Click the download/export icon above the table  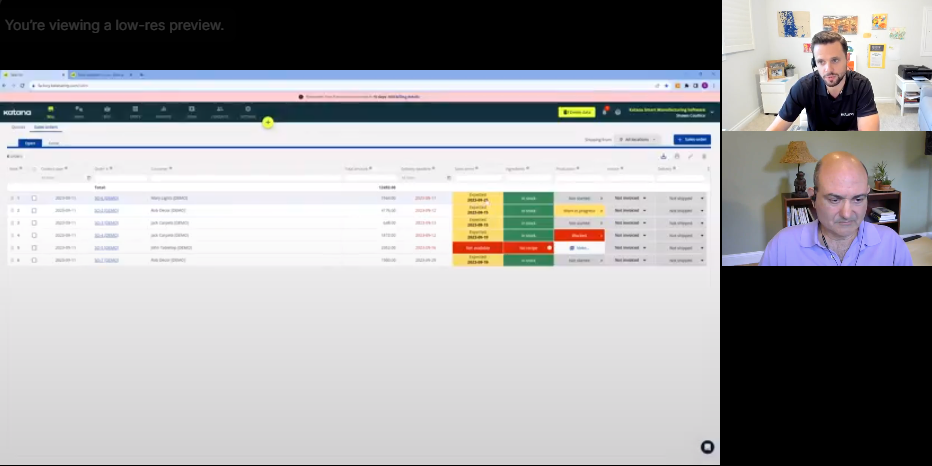point(663,156)
